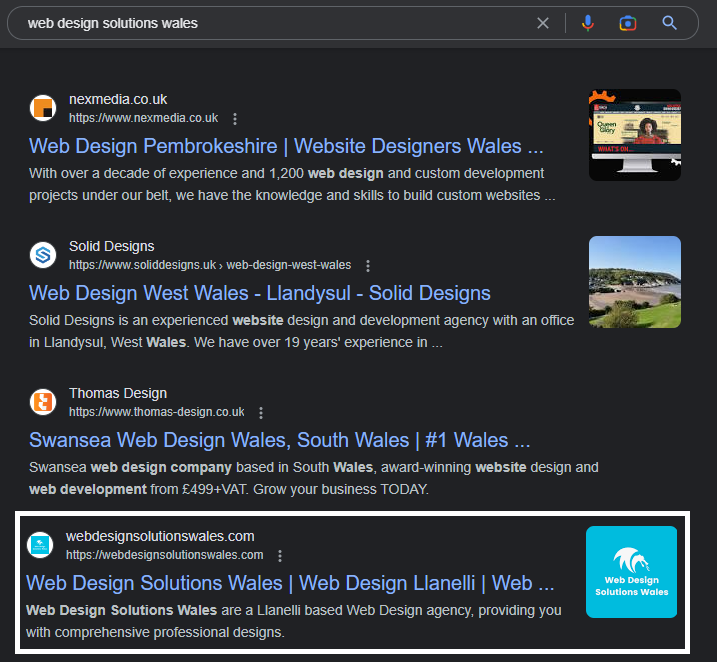Click the Thomas Design site favicon

pyautogui.click(x=43, y=402)
